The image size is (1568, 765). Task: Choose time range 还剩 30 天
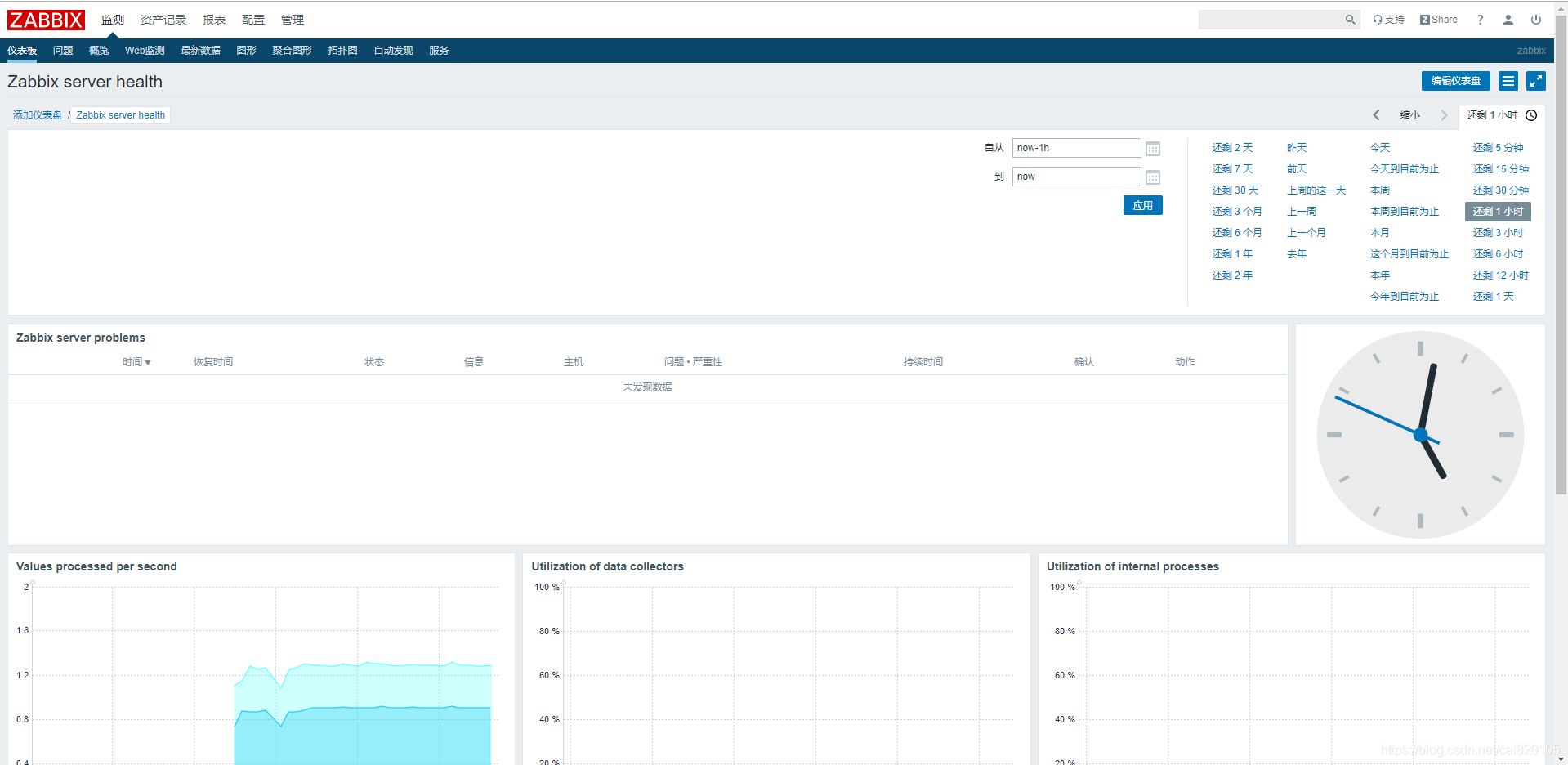1235,190
